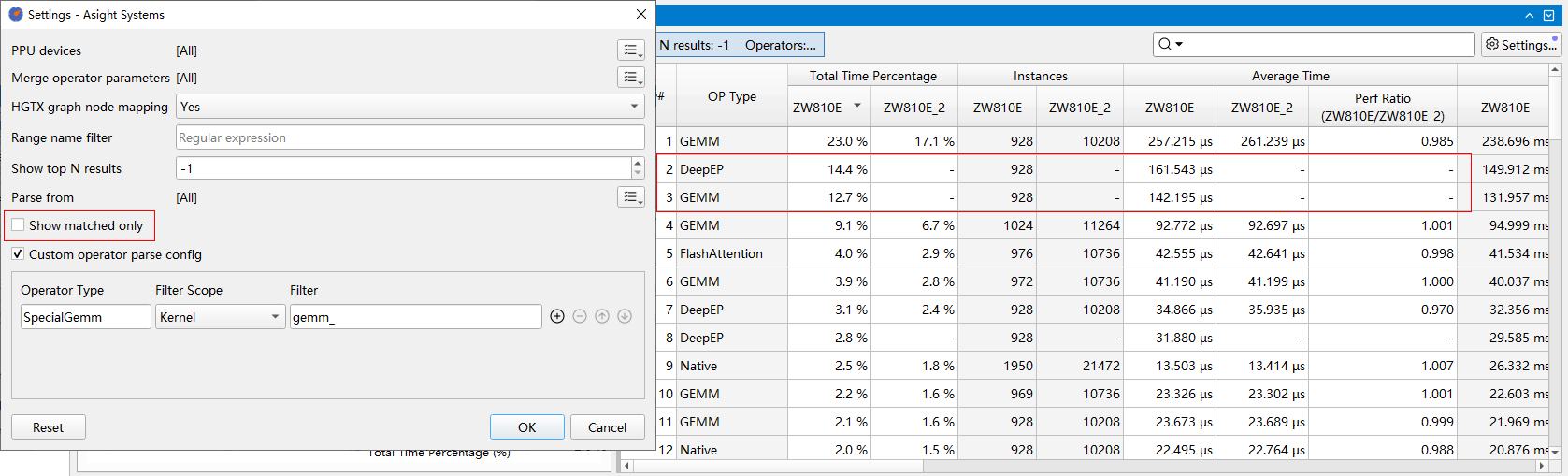
Task: Close the Settings dialog with X
Action: 640,14
